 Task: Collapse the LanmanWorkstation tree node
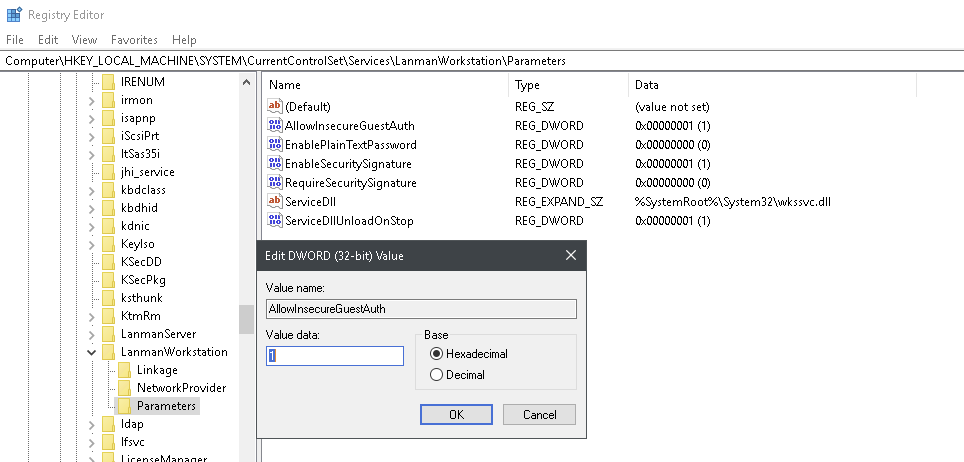pyautogui.click(x=92, y=352)
